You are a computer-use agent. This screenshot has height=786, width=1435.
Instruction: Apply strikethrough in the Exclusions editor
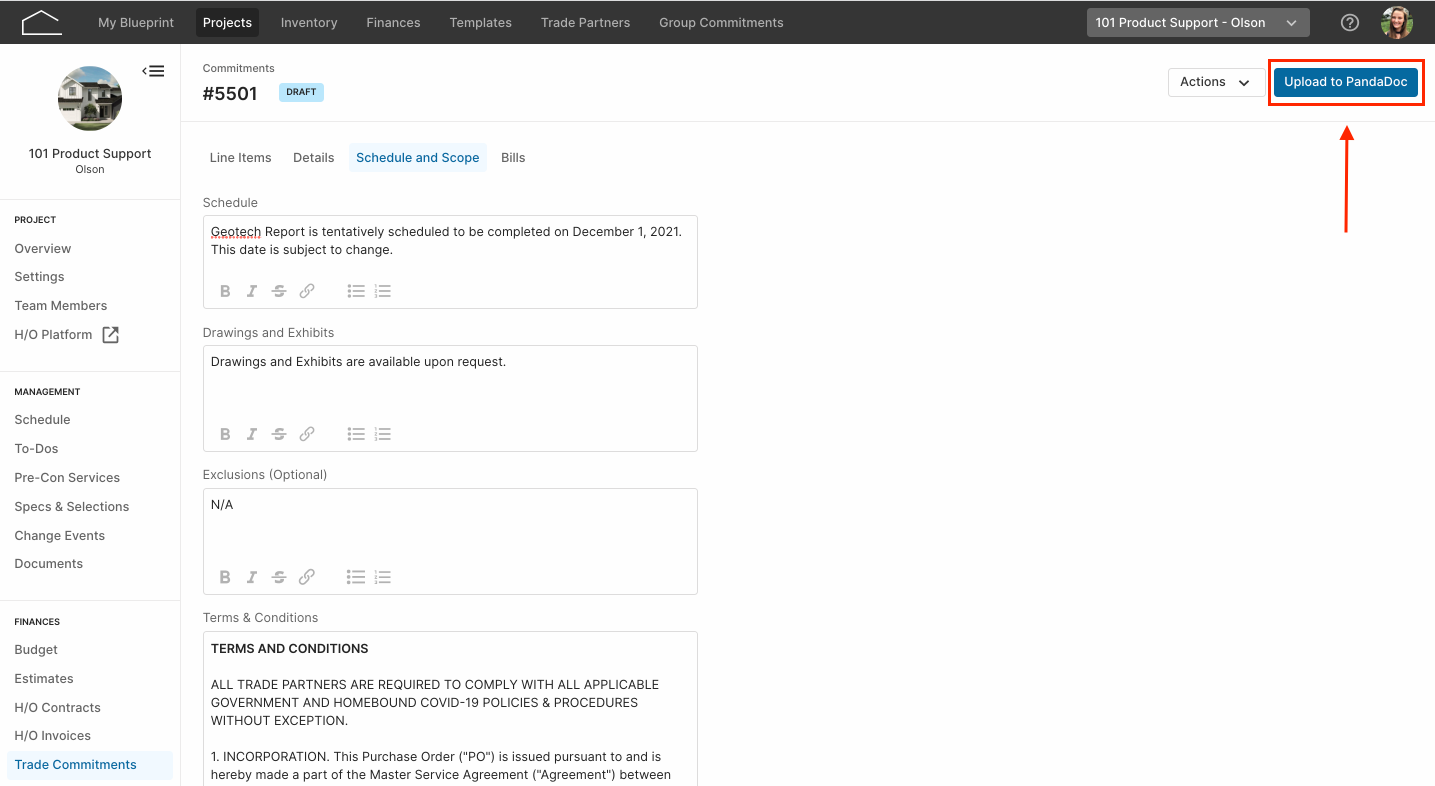coord(279,577)
